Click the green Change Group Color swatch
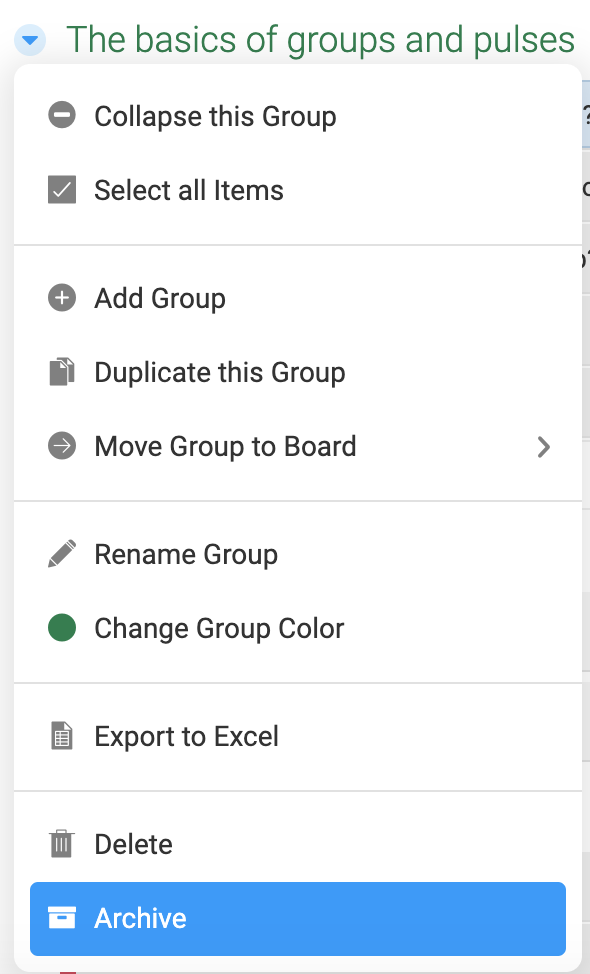590x974 pixels. click(x=61, y=627)
